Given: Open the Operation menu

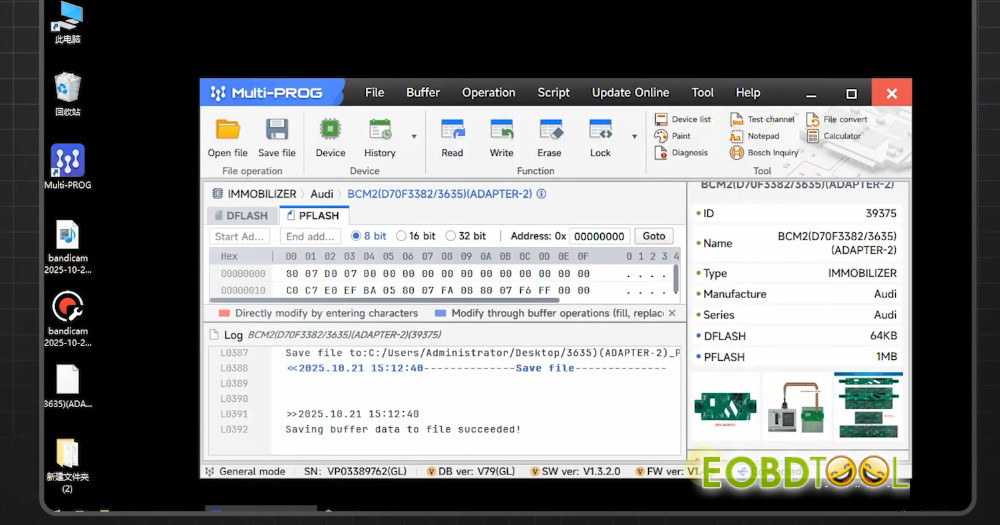Looking at the screenshot, I should 488,92.
